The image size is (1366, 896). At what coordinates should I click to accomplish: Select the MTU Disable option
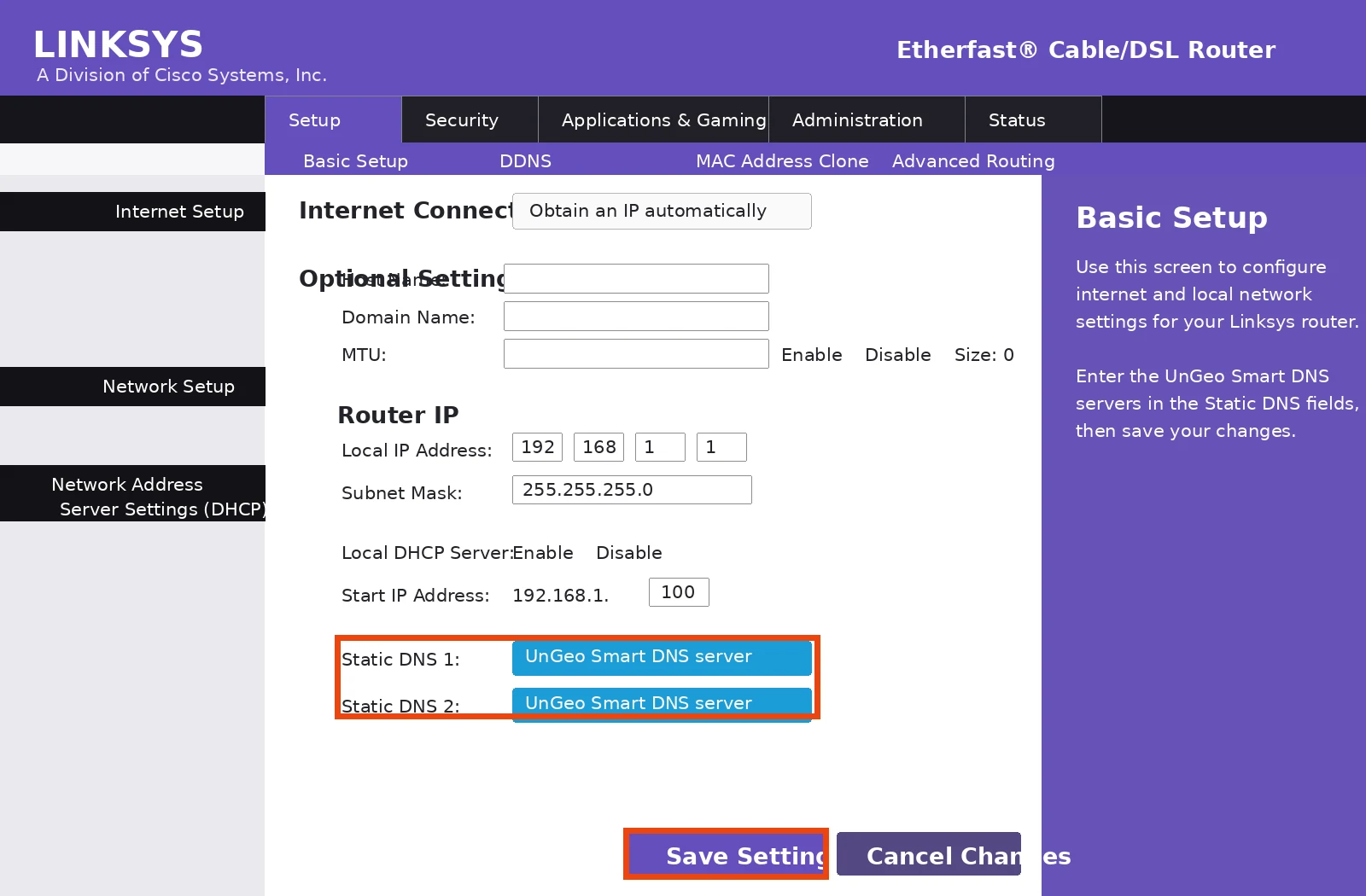tap(897, 355)
